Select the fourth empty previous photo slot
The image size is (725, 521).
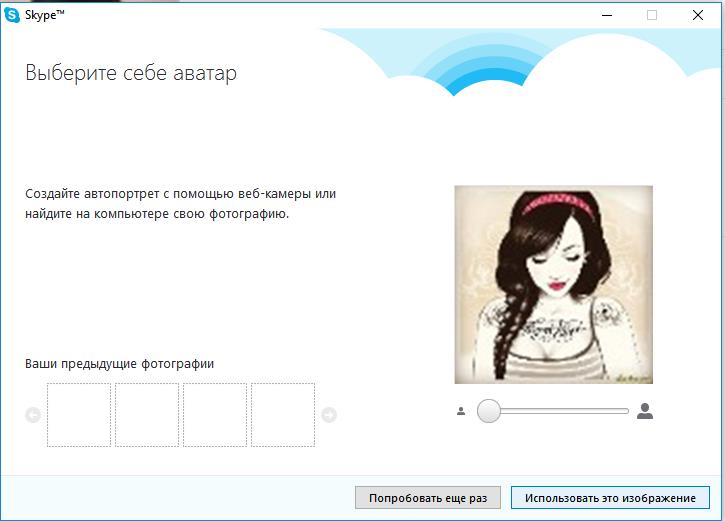tap(283, 415)
